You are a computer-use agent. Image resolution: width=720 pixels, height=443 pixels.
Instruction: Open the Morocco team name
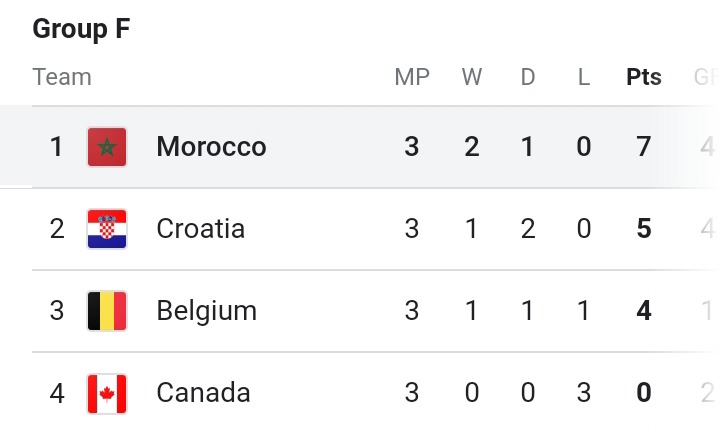coord(211,147)
